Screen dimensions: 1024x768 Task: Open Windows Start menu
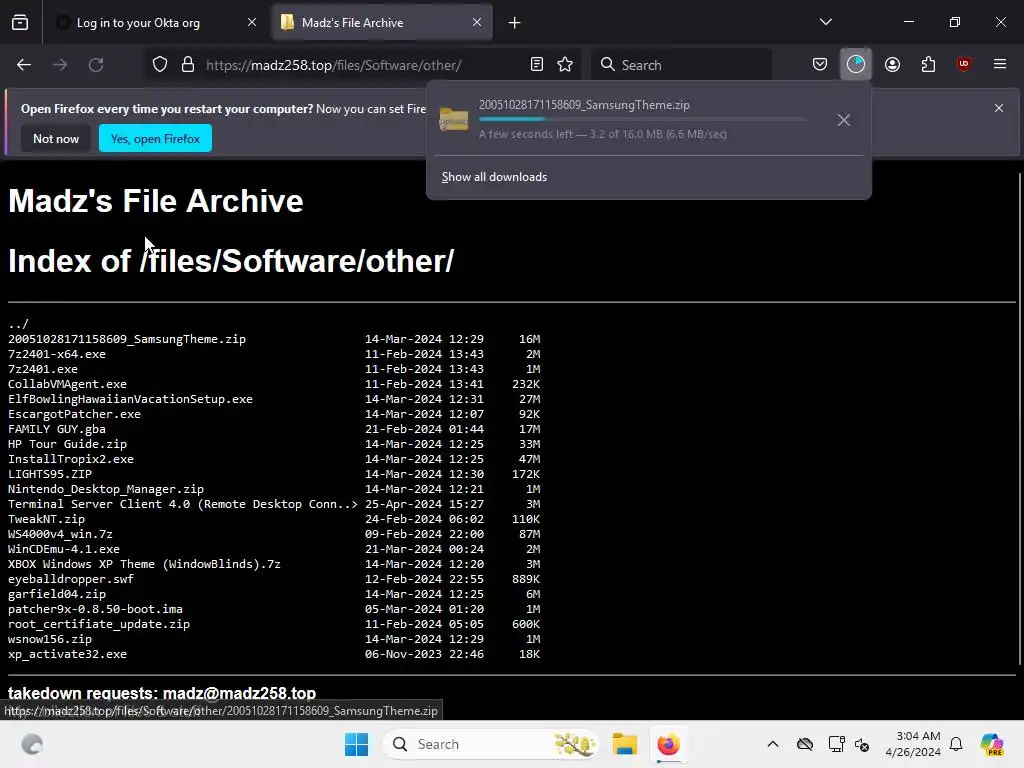pos(357,744)
